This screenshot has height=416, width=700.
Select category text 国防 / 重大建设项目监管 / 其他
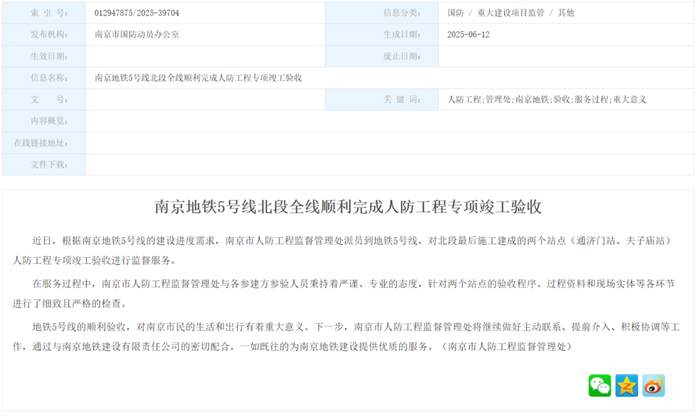511,13
